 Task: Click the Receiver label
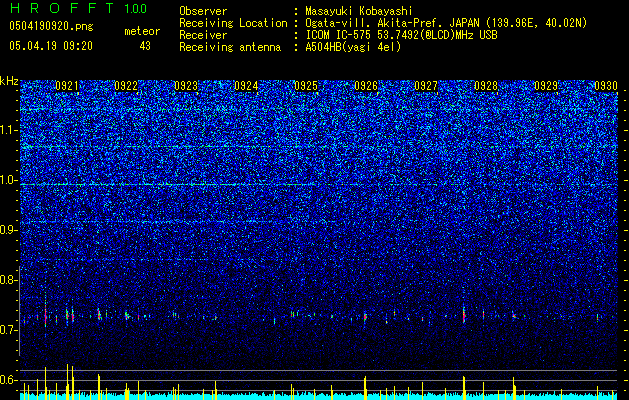[203, 35]
